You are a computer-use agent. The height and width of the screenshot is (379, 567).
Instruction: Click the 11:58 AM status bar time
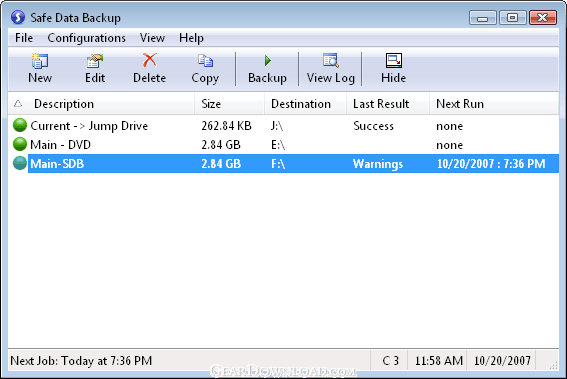coord(439,361)
